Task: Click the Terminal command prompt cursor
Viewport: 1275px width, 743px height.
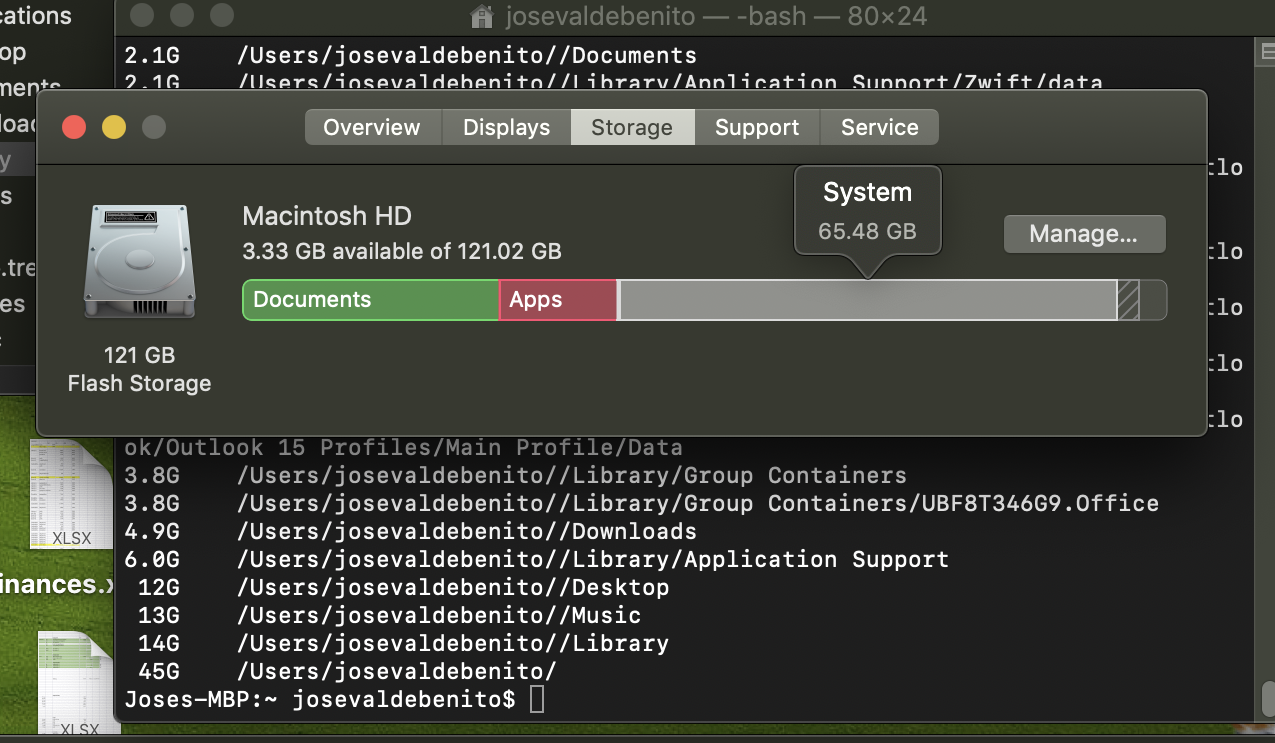Action: click(x=537, y=699)
